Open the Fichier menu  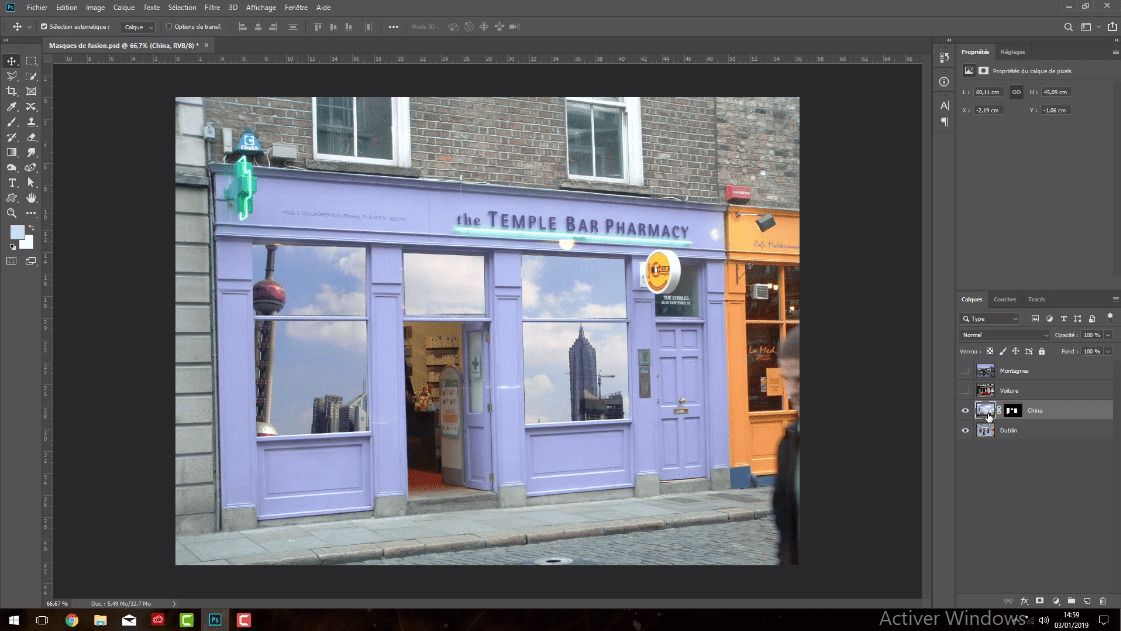[37, 7]
